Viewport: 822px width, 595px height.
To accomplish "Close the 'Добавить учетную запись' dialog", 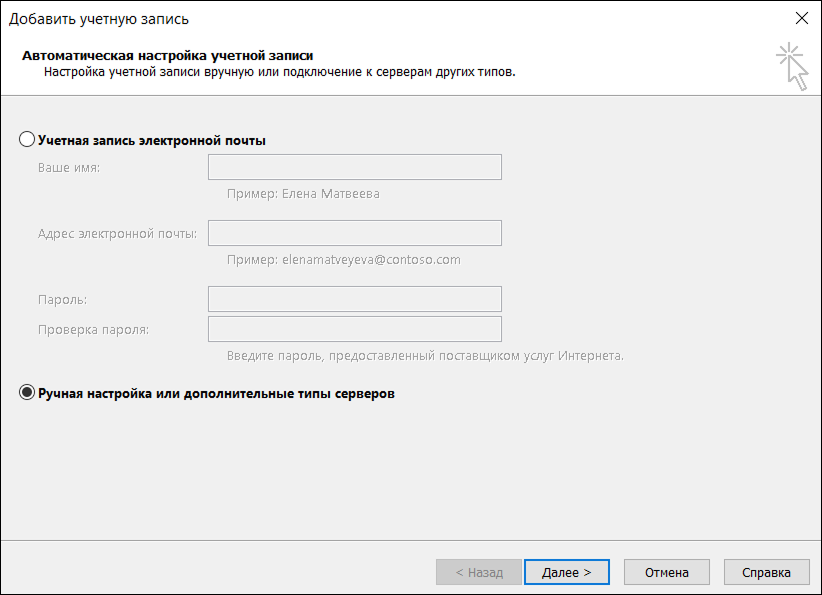I will tap(801, 18).
